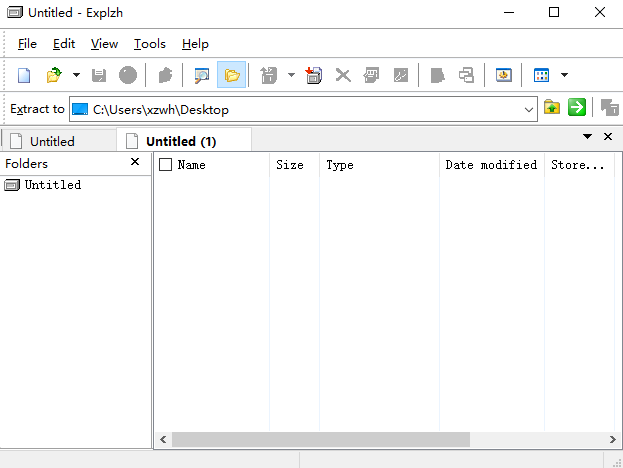Viewport: 623px width, 468px height.
Task: Click the browse destination folder icon
Action: (552, 108)
